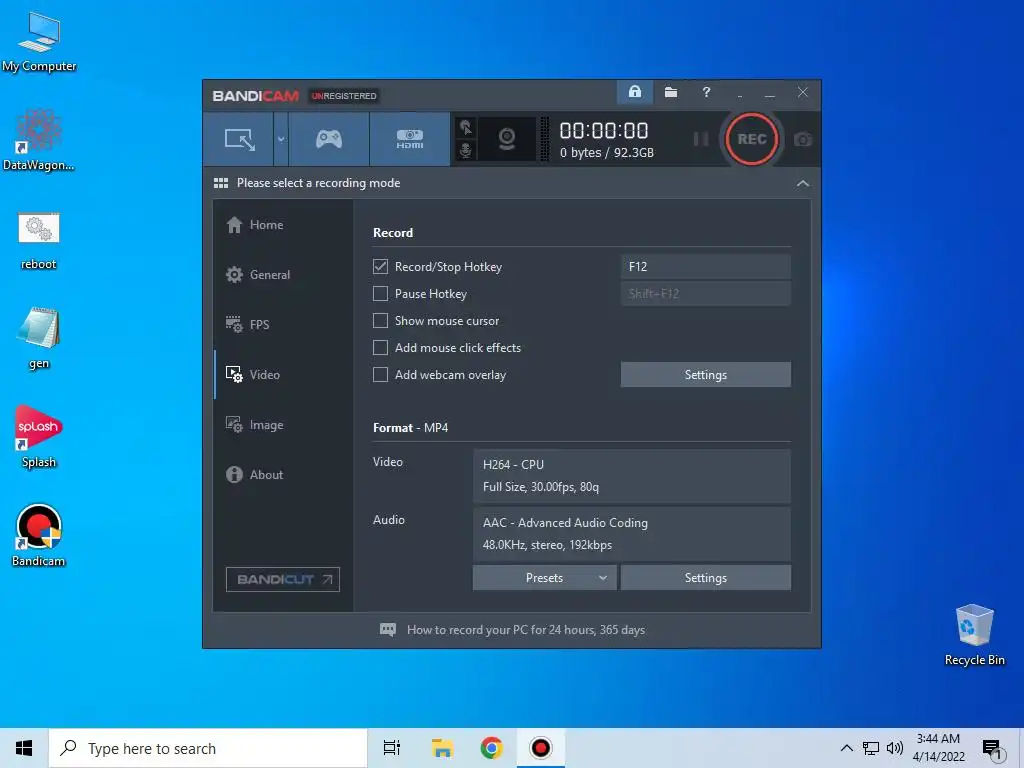Select screen rectangle recording mode
Screen dimensions: 1024x768
pyautogui.click(x=239, y=139)
